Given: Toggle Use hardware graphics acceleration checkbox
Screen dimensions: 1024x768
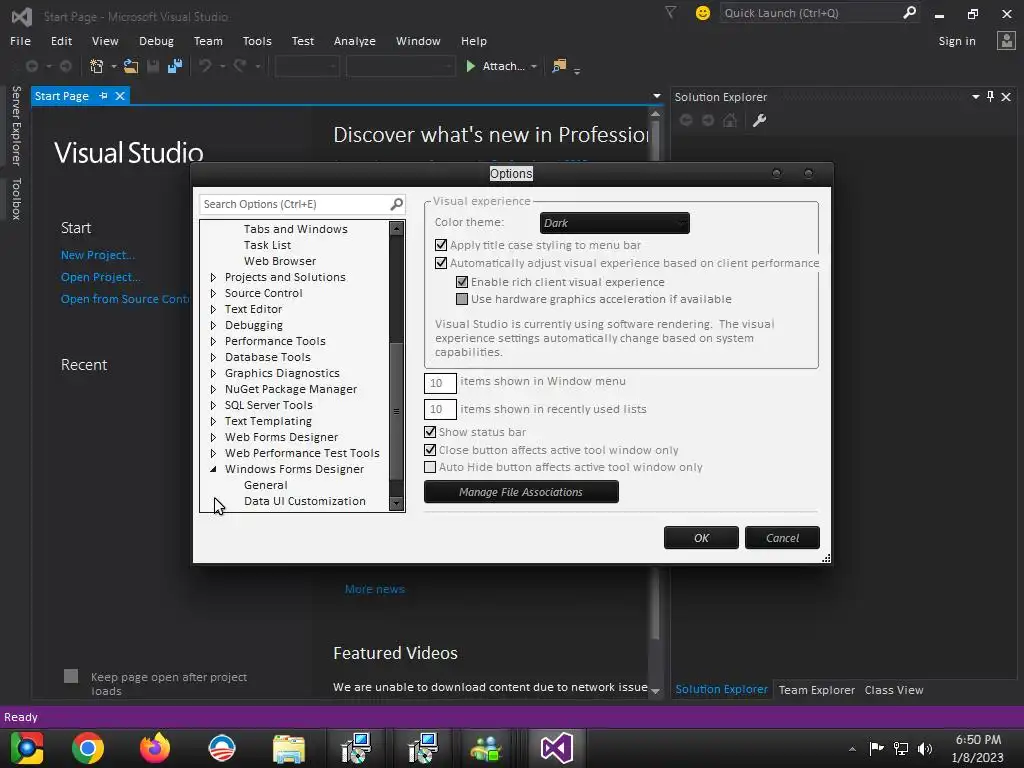Looking at the screenshot, I should (x=462, y=299).
